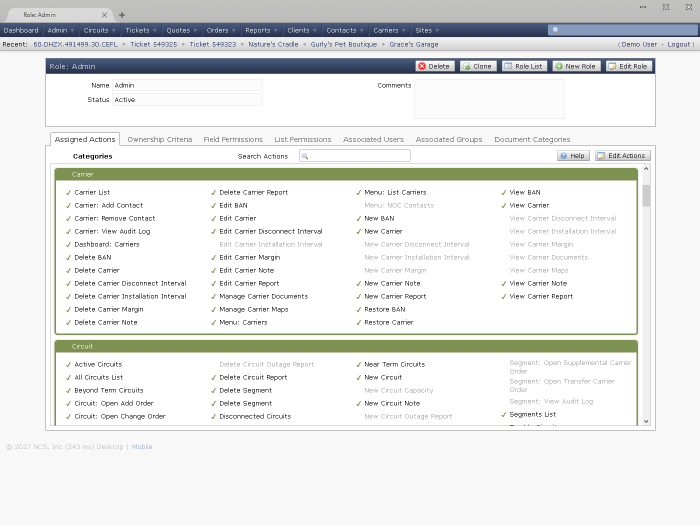Click the checkmark beside View Carrier Report

pos(504,297)
